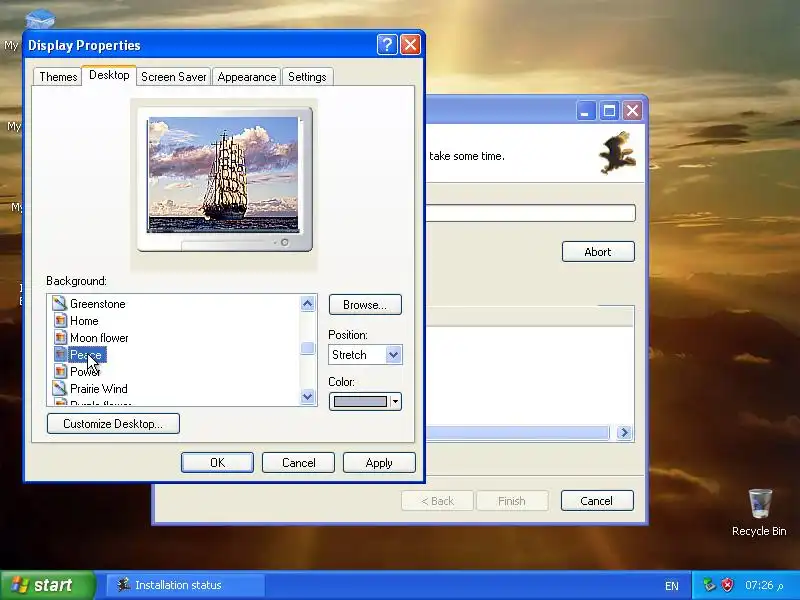The height and width of the screenshot is (600, 800).
Task: Click background list scroll up arrow
Action: point(307,304)
